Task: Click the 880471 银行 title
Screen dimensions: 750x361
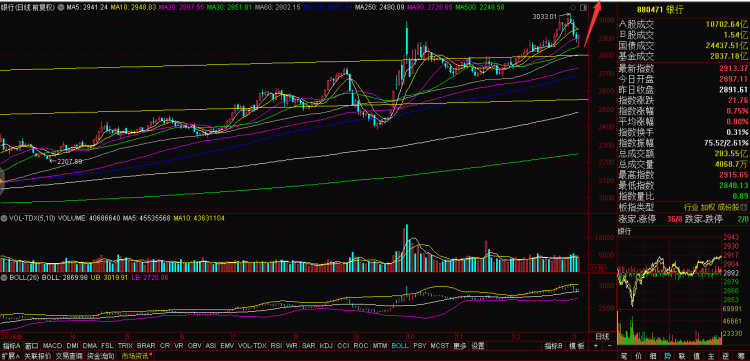Action: (x=660, y=10)
